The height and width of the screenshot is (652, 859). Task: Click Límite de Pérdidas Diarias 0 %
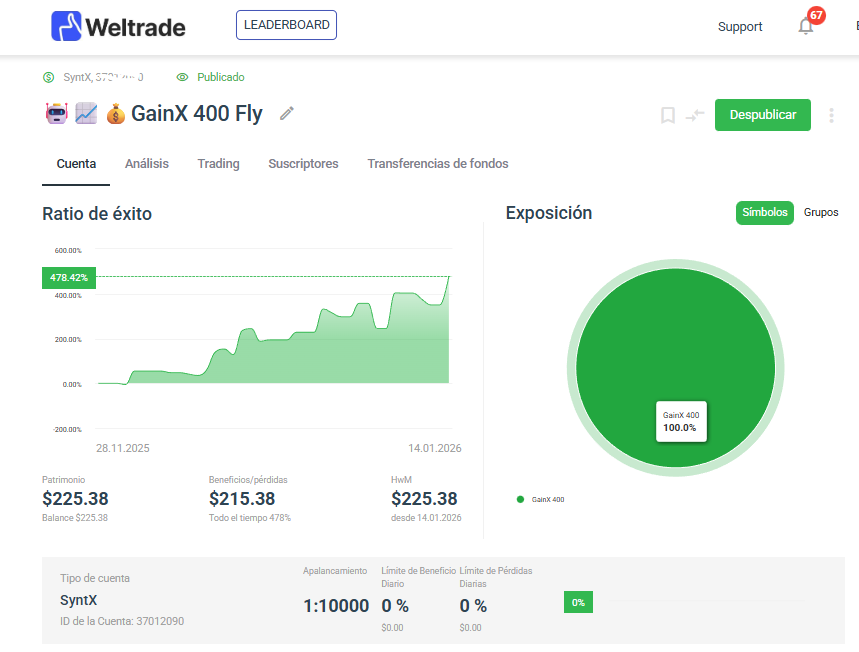(x=473, y=606)
